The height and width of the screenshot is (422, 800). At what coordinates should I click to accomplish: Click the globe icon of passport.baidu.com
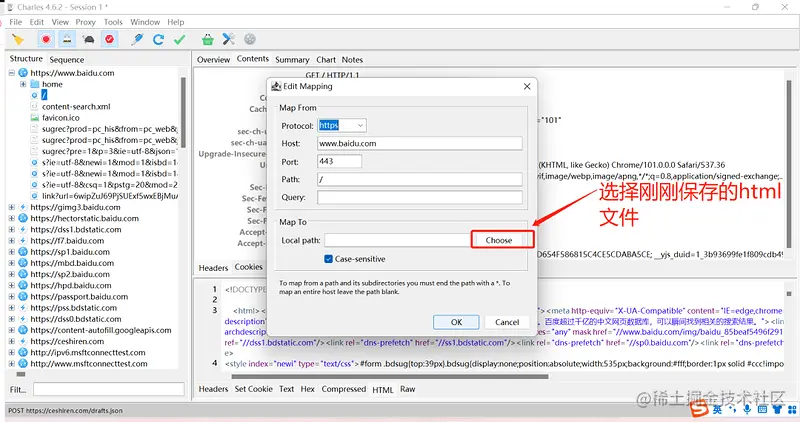(23, 296)
